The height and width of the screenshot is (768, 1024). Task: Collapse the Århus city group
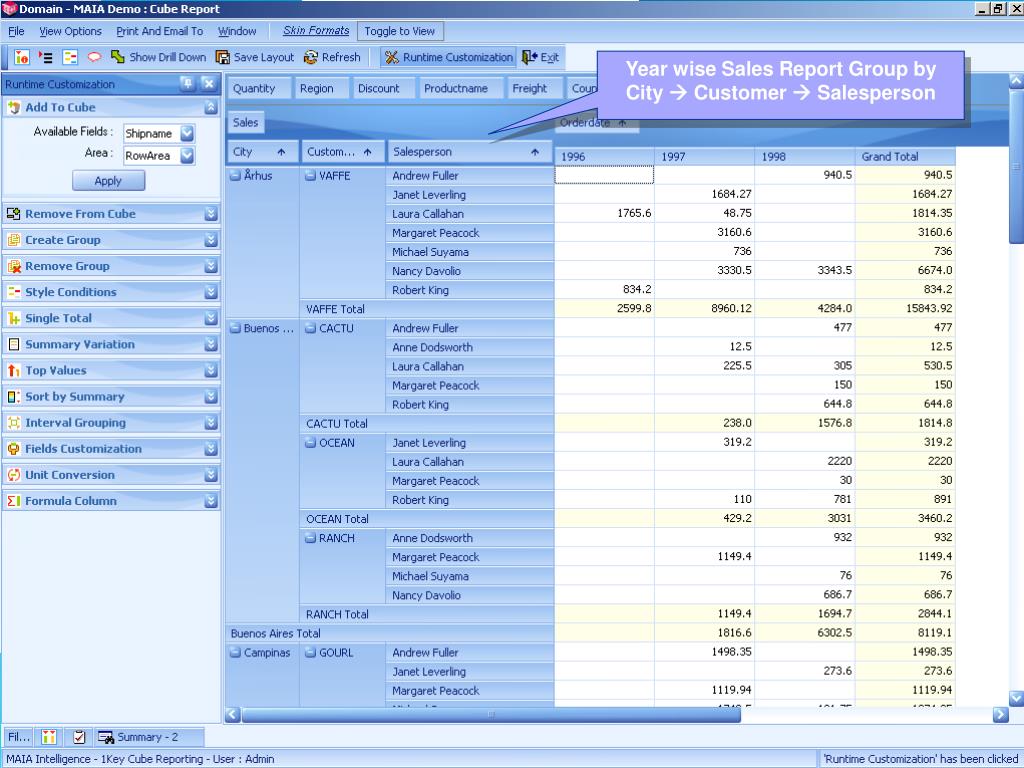pos(235,176)
